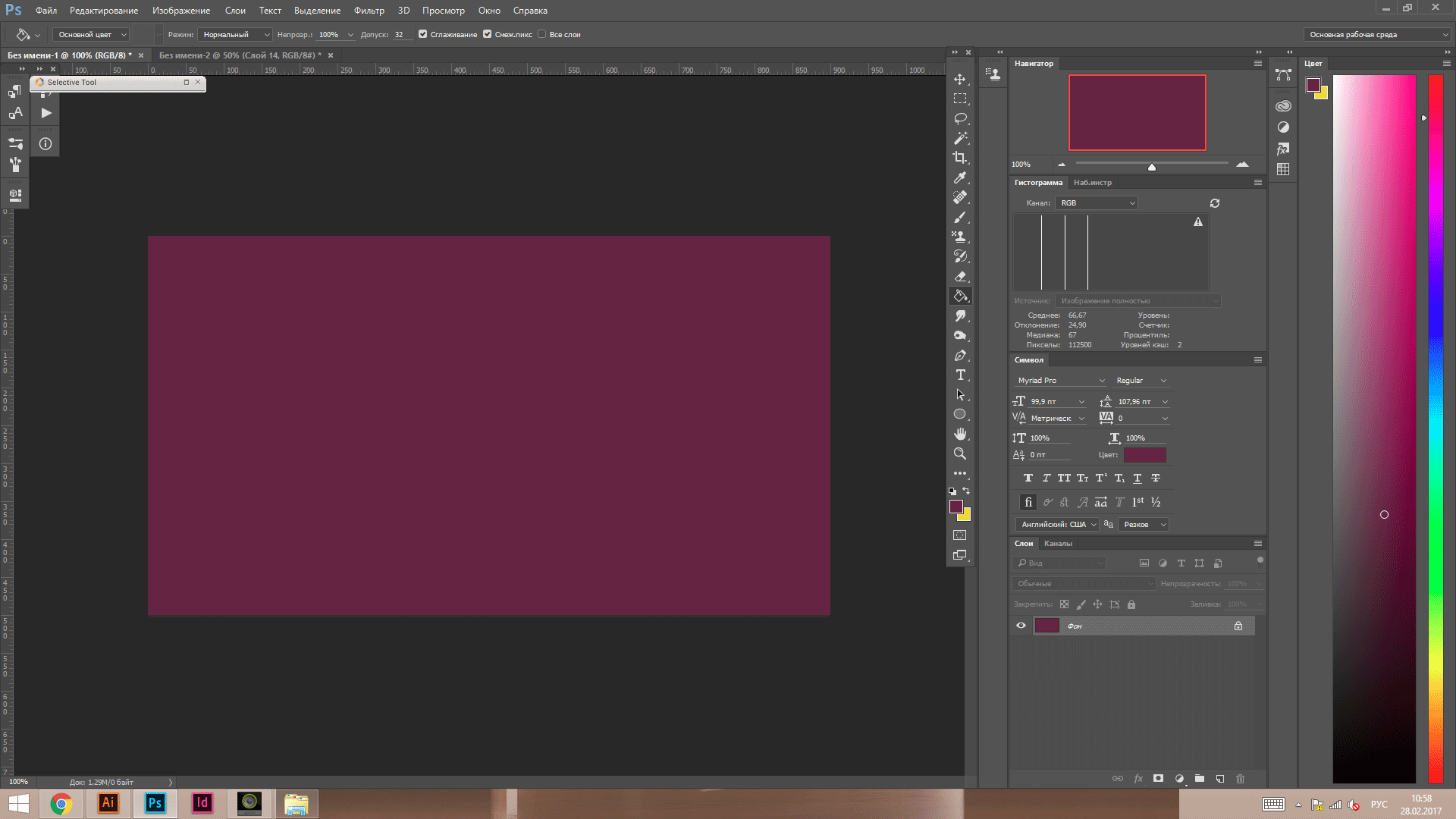1456x819 pixels.
Task: Click the Underline text style button
Action: 1137,479
